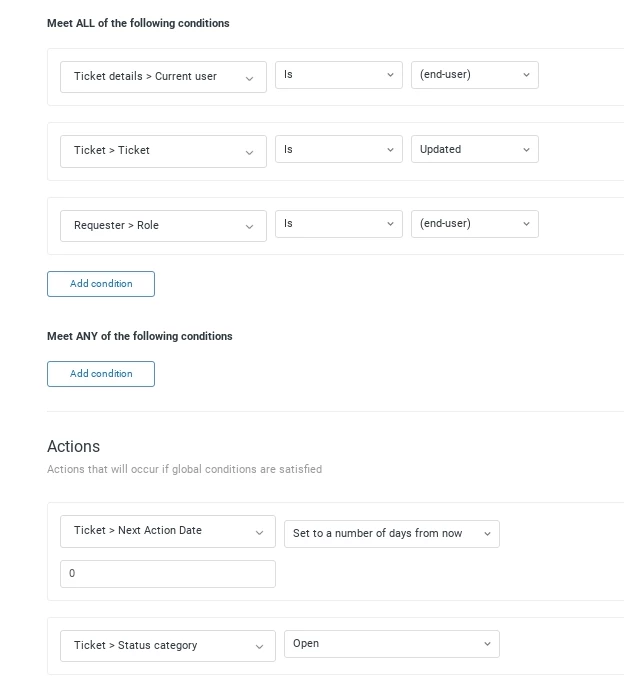Expand the operator dropdown beside Current user
The height and width of the screenshot is (696, 624).
pyautogui.click(x=338, y=75)
